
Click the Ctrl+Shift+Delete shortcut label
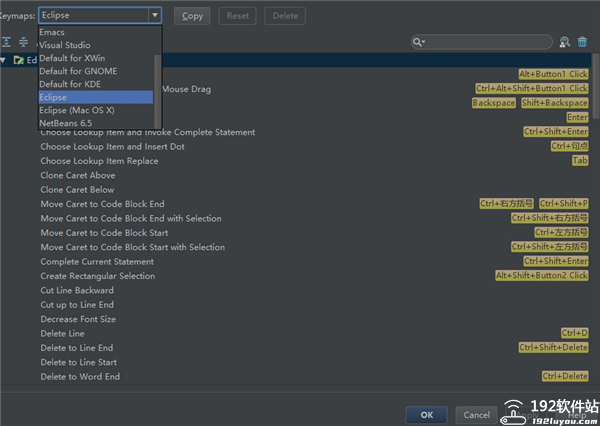click(x=553, y=348)
